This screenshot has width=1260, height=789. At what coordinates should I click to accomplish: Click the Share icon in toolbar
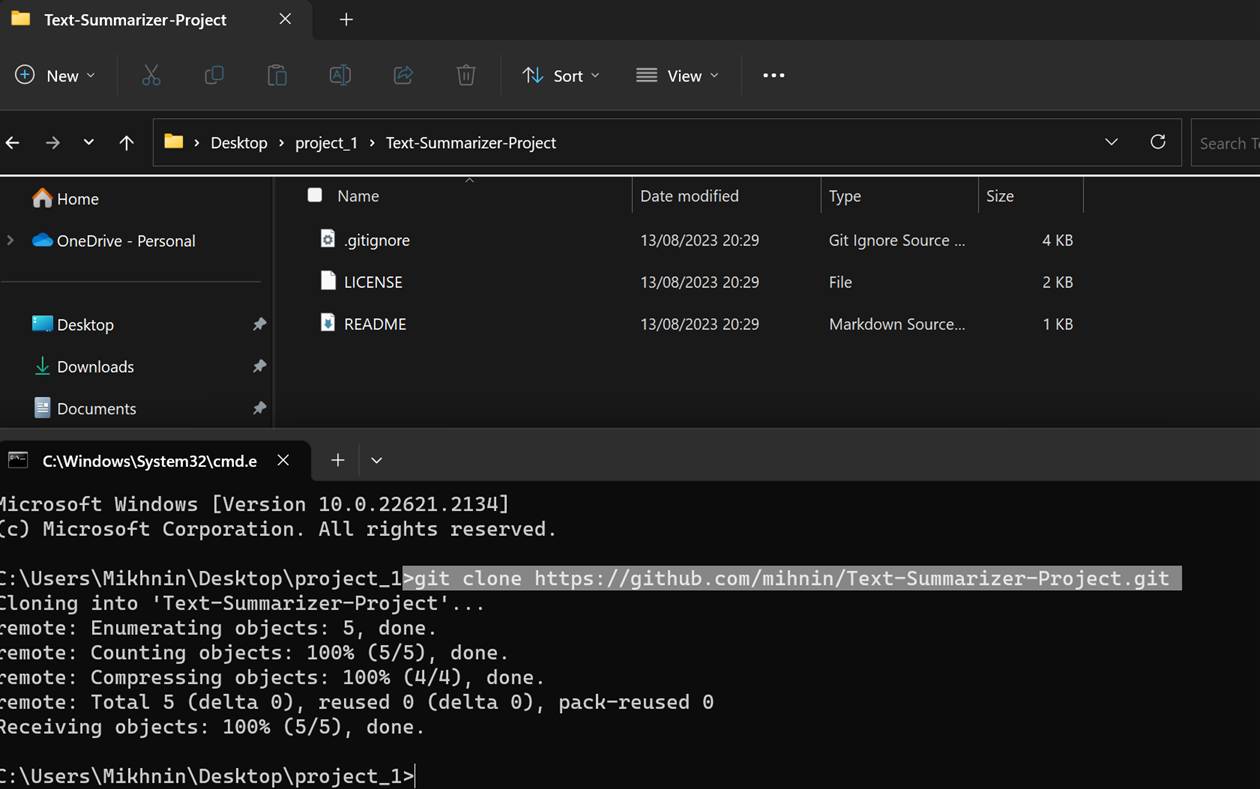tap(403, 76)
